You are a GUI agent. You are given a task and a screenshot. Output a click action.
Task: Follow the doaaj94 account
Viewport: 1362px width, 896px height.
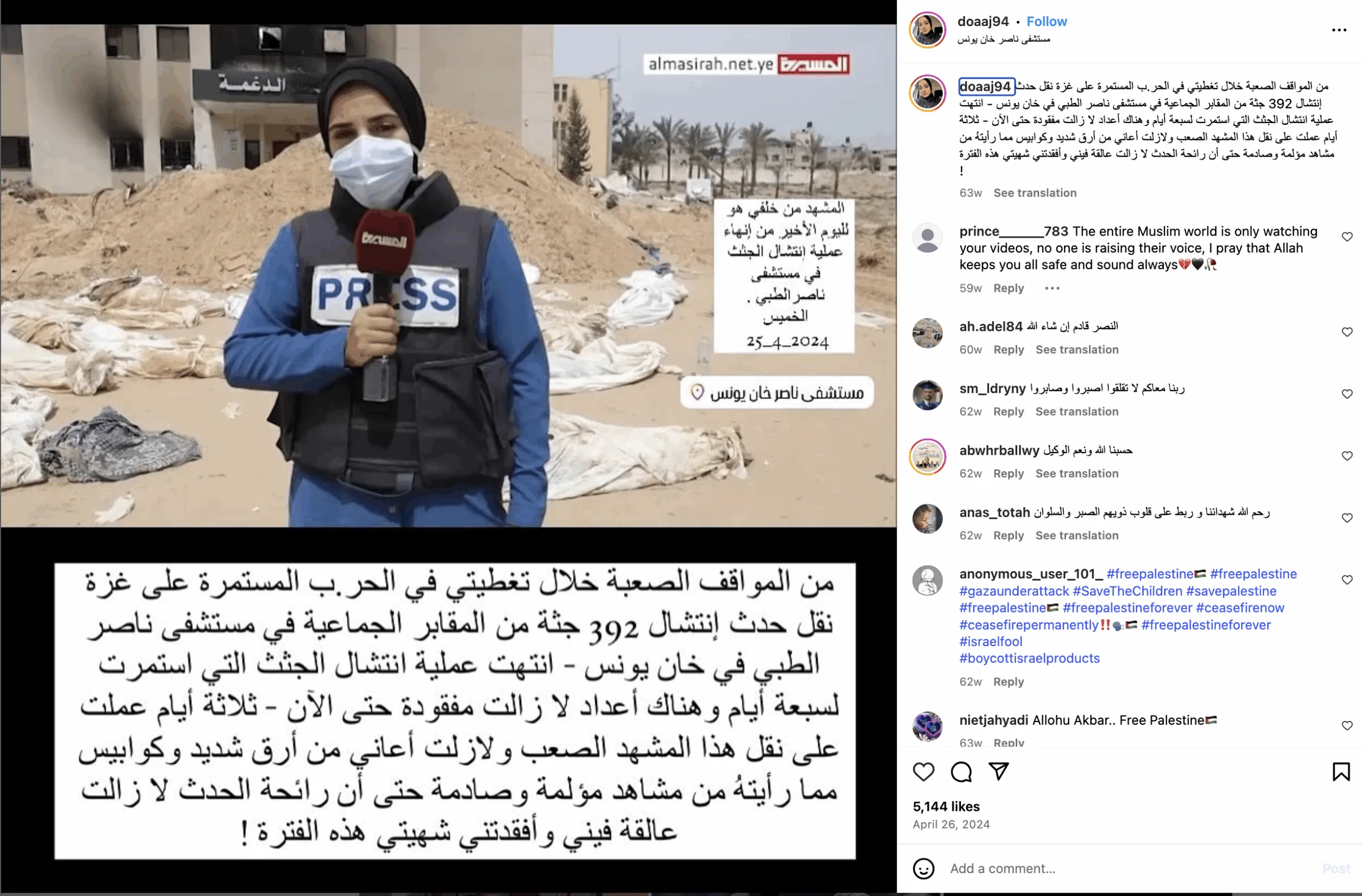pyautogui.click(x=1046, y=21)
